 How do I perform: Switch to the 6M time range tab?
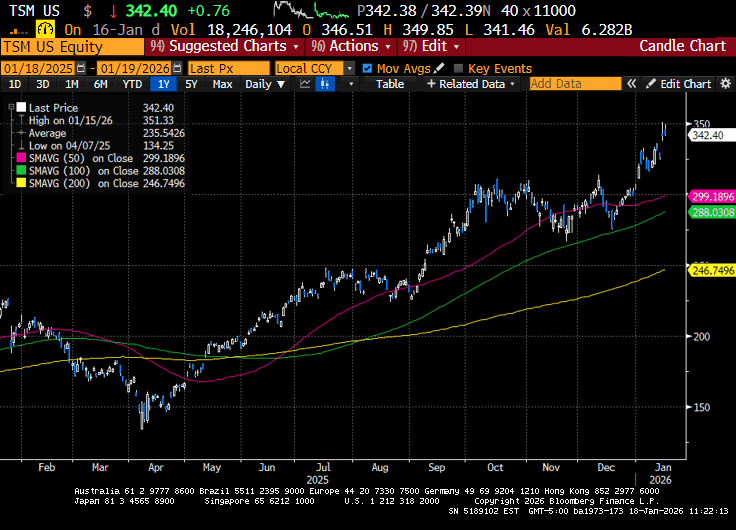click(100, 84)
